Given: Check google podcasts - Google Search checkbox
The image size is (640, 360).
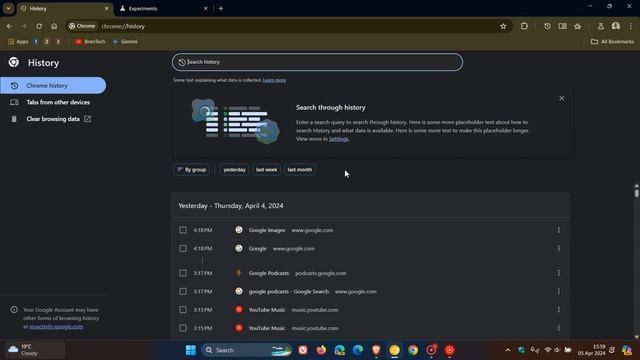Looking at the screenshot, I should 183,291.
